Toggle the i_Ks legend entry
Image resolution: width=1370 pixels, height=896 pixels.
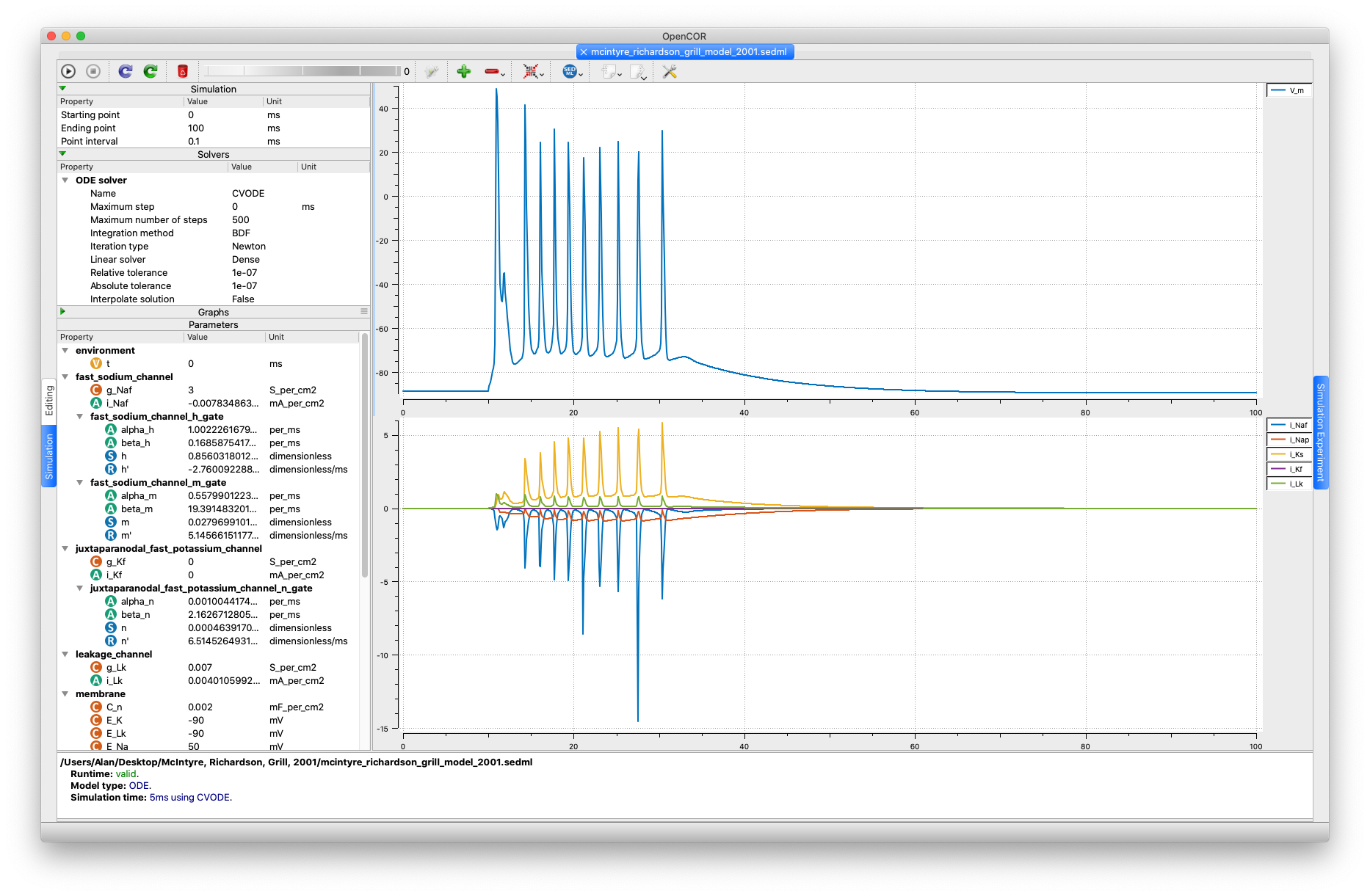click(1290, 454)
